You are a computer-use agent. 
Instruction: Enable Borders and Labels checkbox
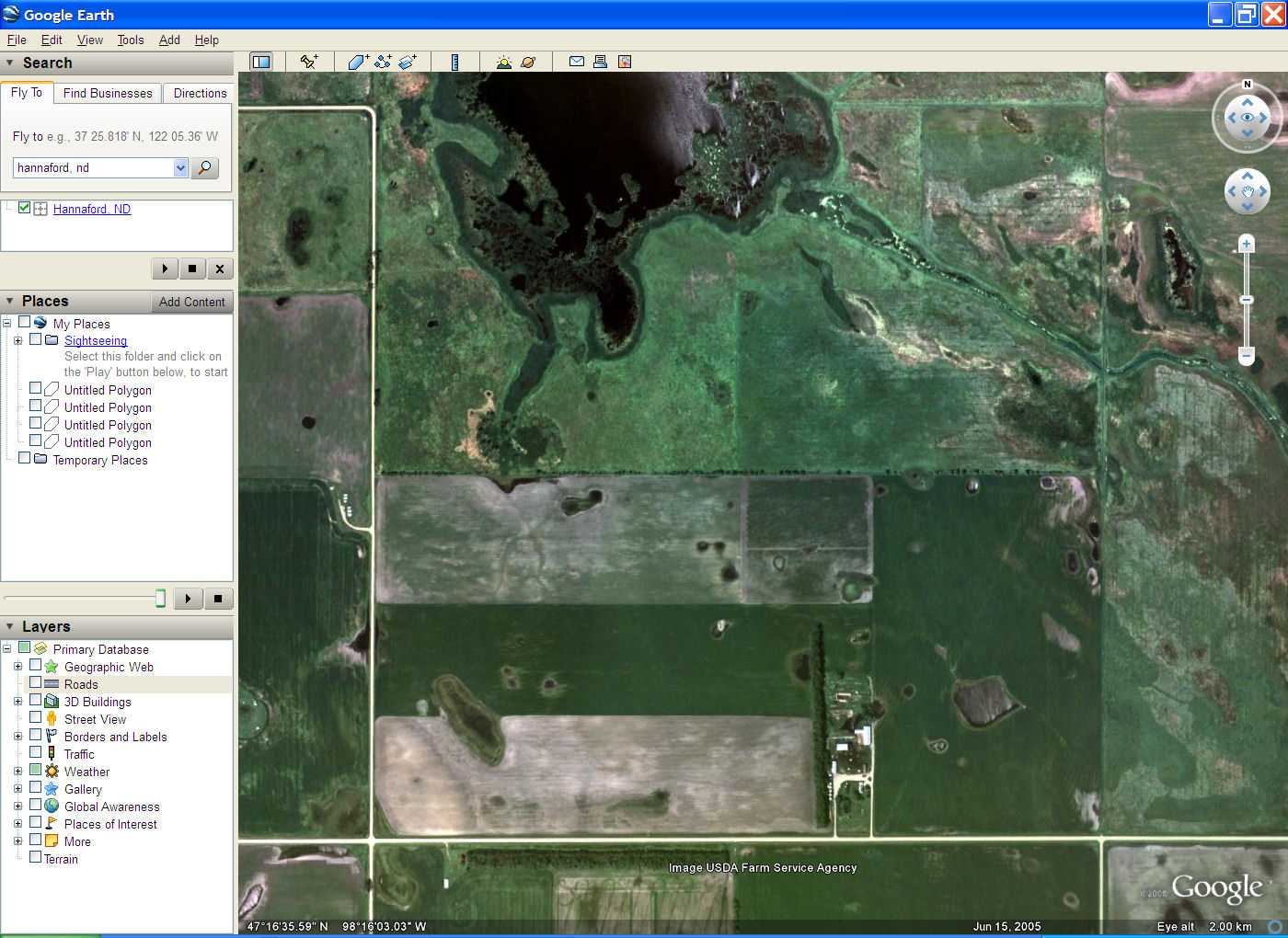36,735
